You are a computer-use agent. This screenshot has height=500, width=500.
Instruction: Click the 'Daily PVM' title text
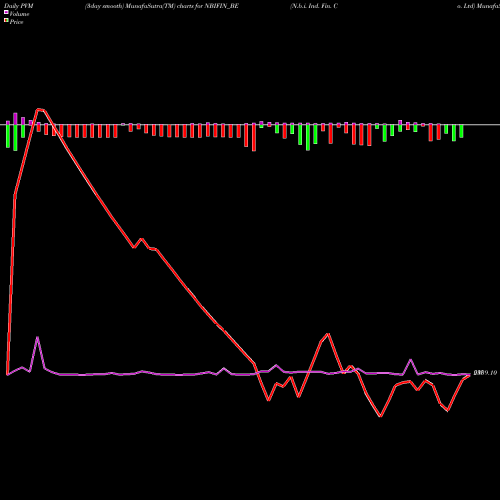pos(19,6)
